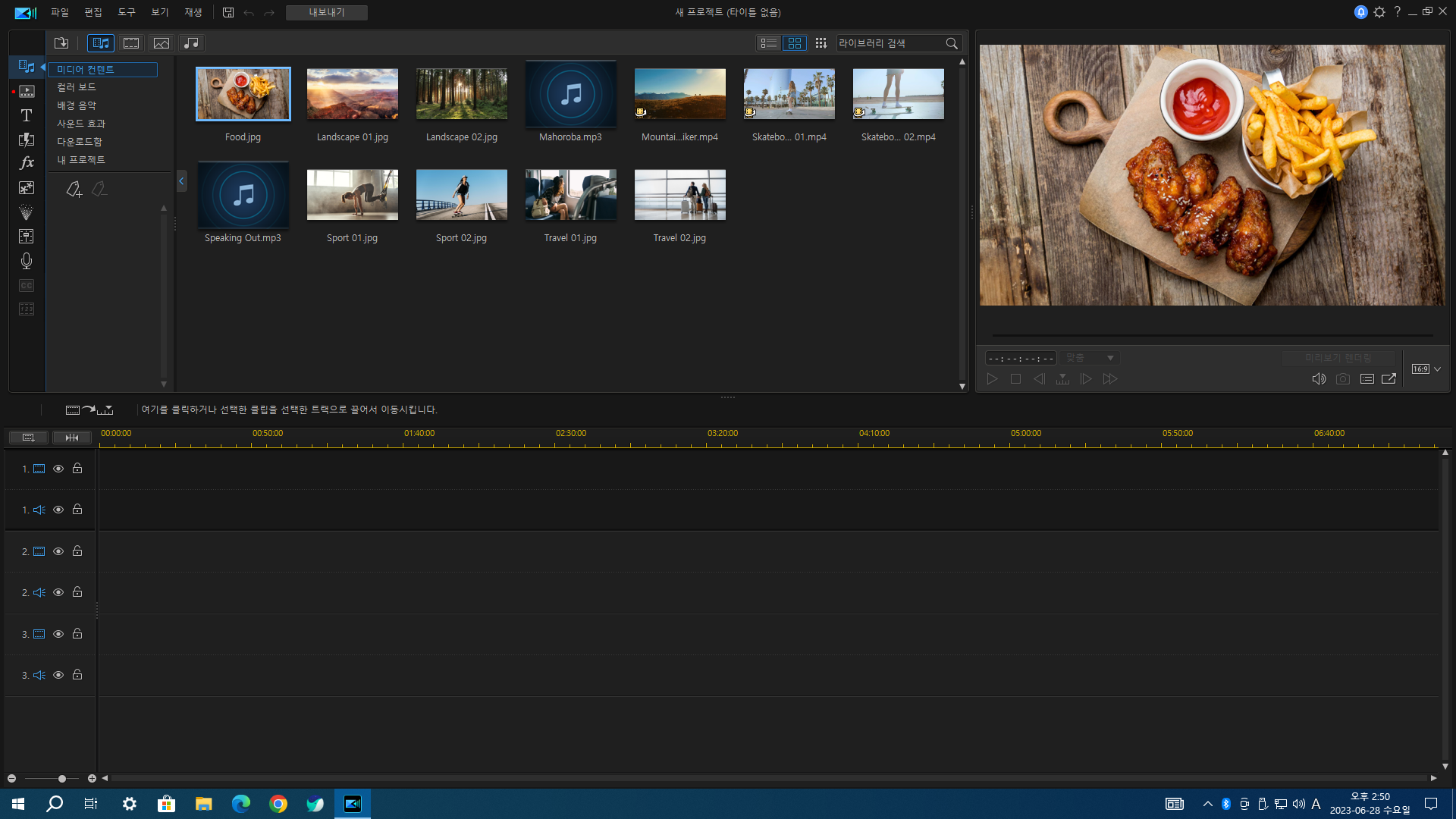The height and width of the screenshot is (819, 1456).
Task: Open the 16:9 aspect ratio dropdown
Action: [x=1426, y=369]
